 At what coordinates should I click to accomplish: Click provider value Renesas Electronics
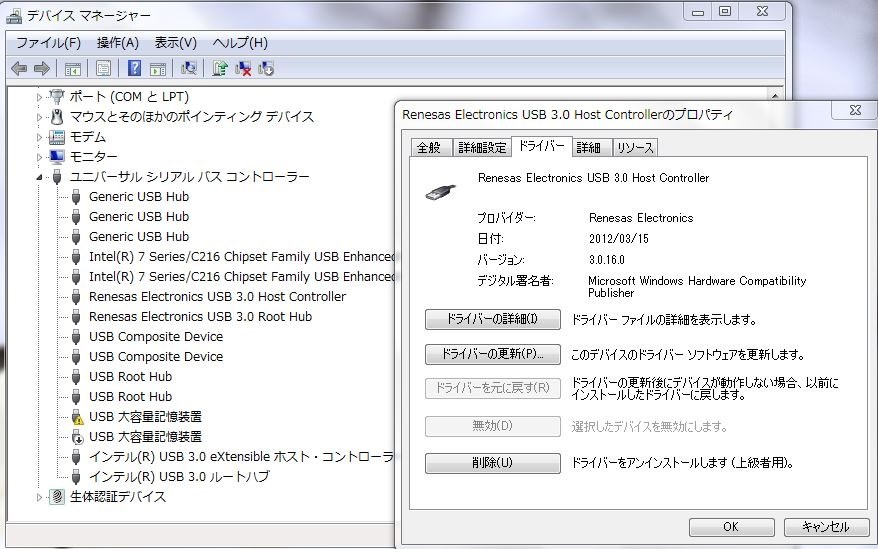[x=641, y=218]
